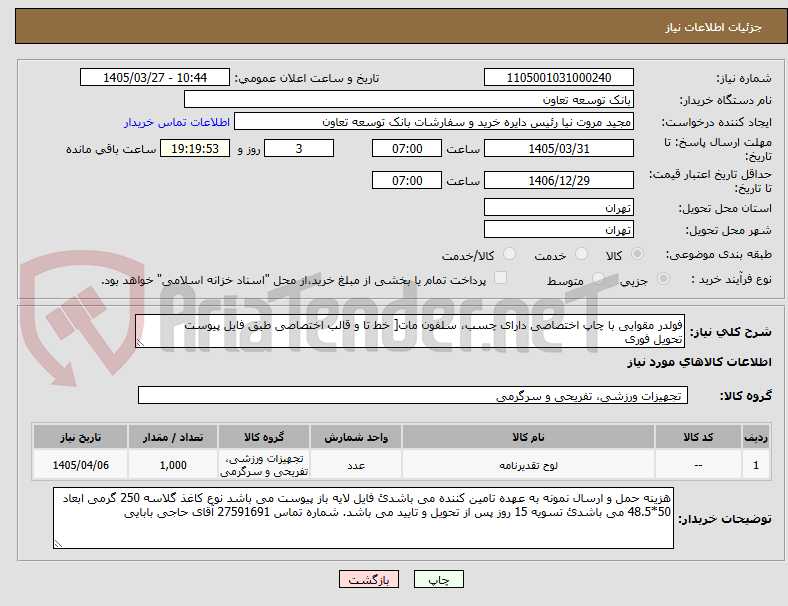Click the کد کالا column header
The image size is (788, 606).
coord(698,437)
